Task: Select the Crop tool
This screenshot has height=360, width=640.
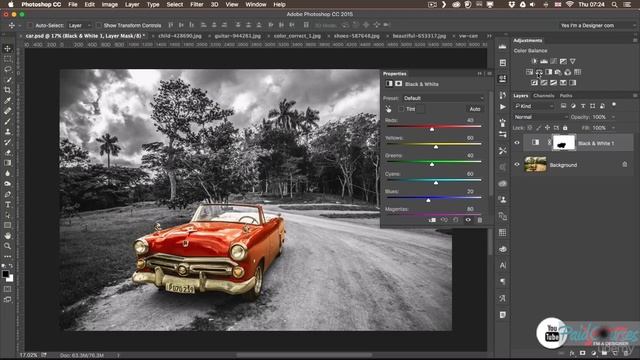Action: click(7, 90)
